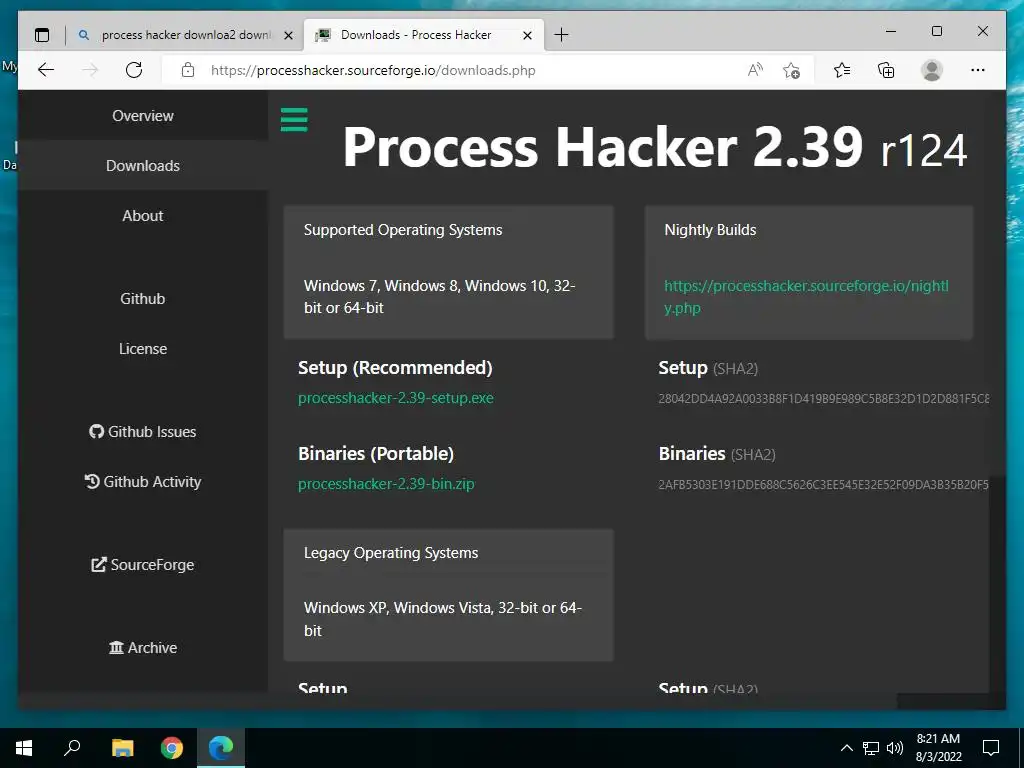This screenshot has height=768, width=1024.
Task: Click the Binaries (Portable) heading
Action: [x=376, y=453]
